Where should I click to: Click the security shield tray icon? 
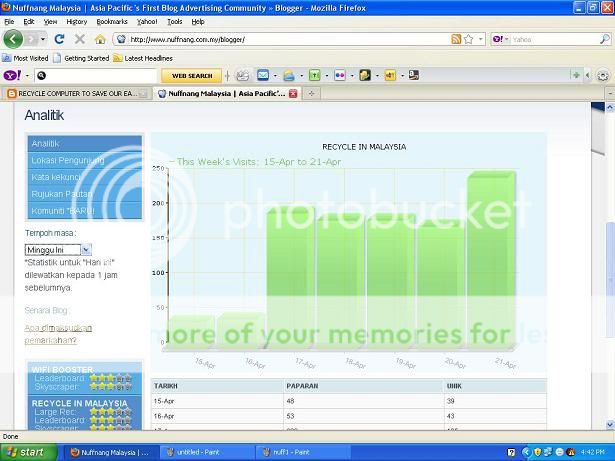coord(538,452)
